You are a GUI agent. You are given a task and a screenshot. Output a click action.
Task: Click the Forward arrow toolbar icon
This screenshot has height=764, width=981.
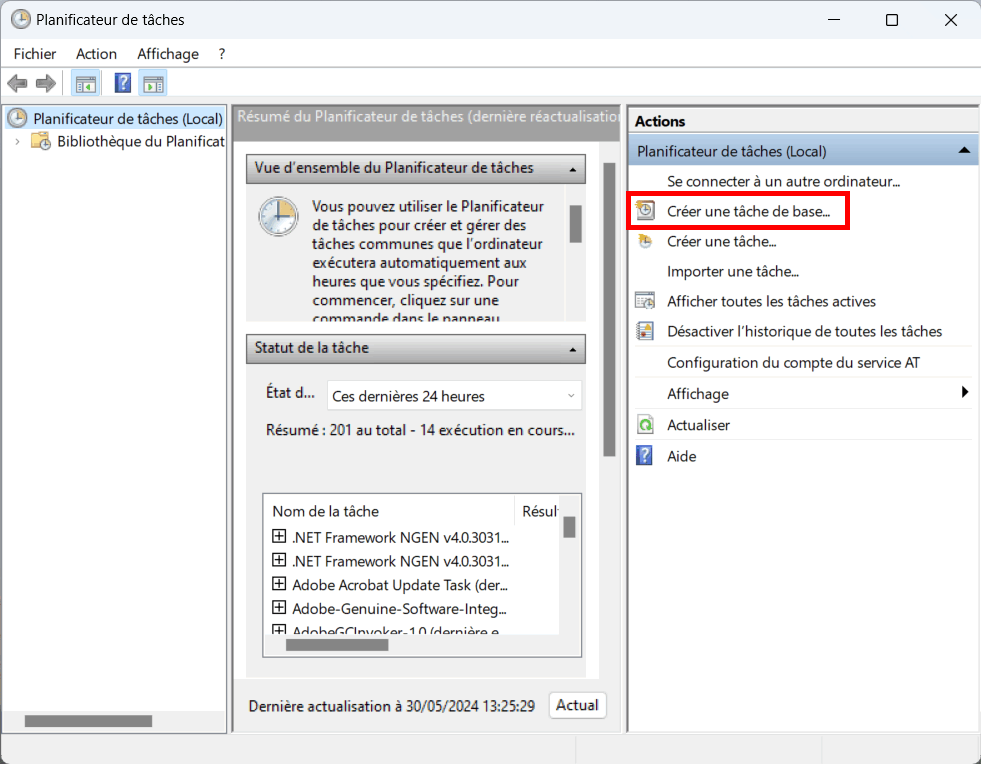coord(45,83)
